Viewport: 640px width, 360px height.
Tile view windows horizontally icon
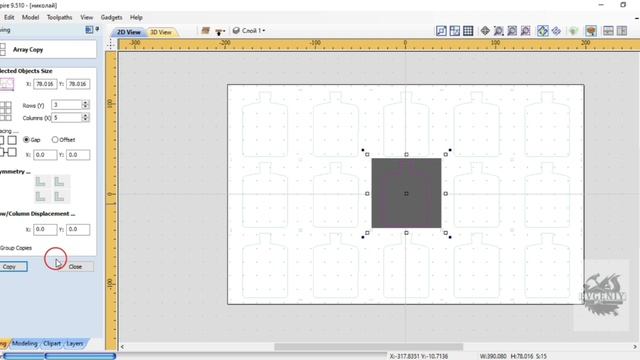(608, 31)
